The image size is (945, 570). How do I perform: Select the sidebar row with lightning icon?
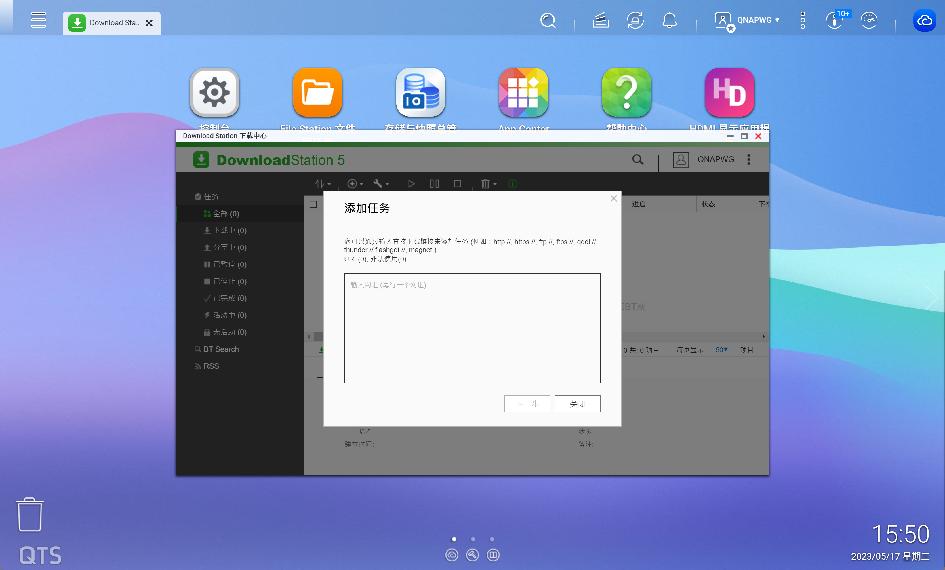(240, 315)
